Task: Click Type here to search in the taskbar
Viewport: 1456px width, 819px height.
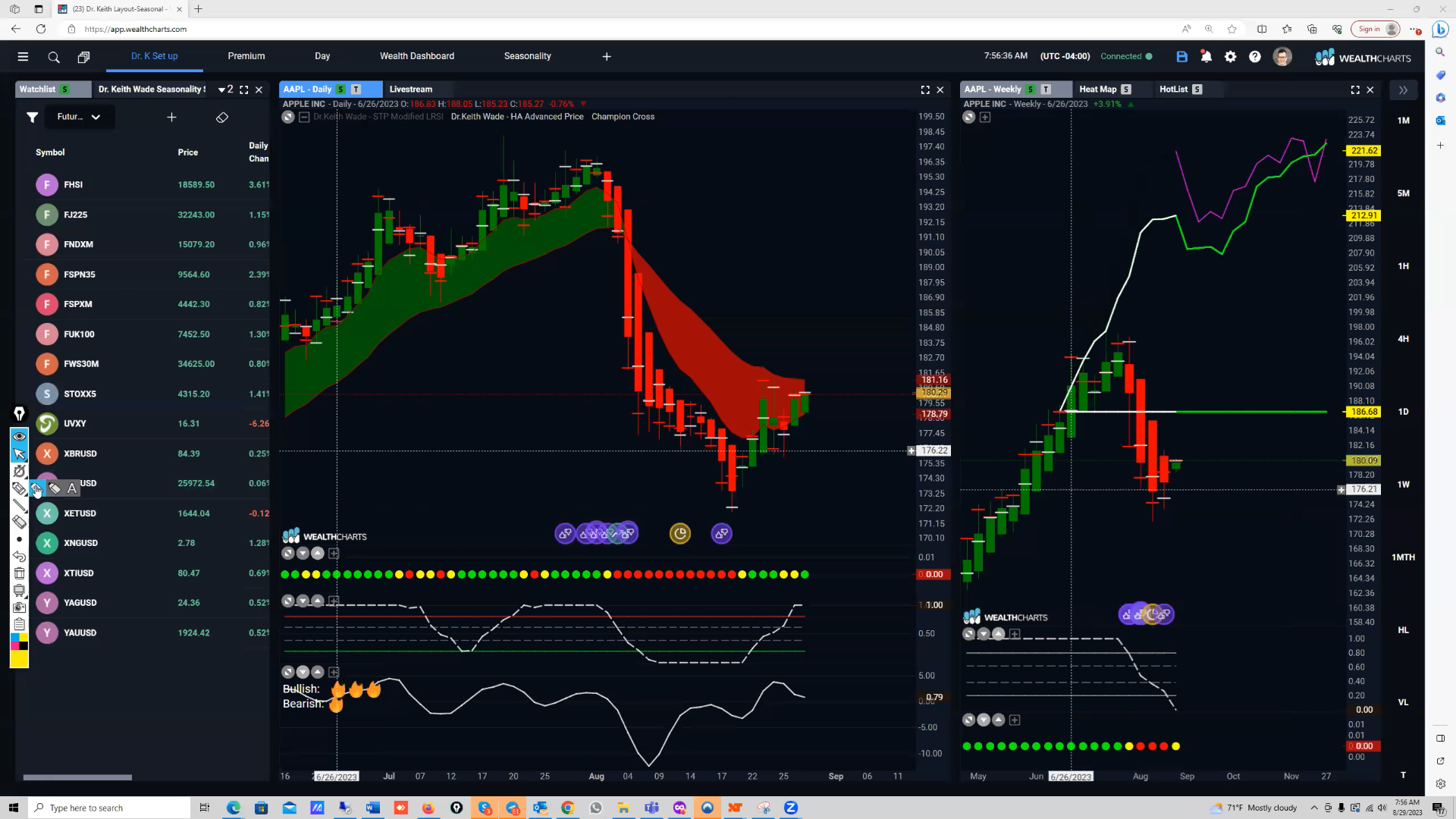Action: coord(110,808)
